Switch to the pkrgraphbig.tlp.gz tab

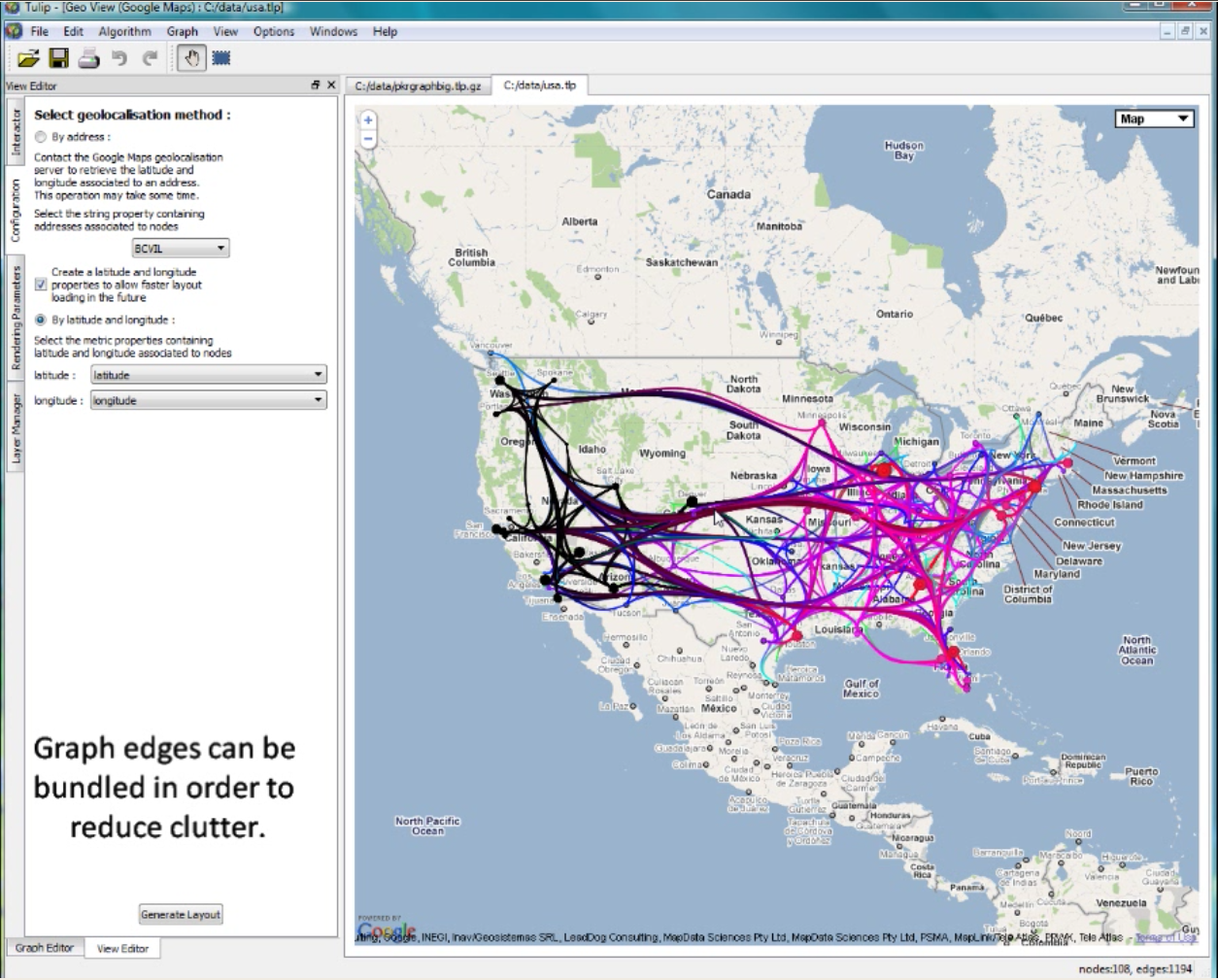(418, 85)
